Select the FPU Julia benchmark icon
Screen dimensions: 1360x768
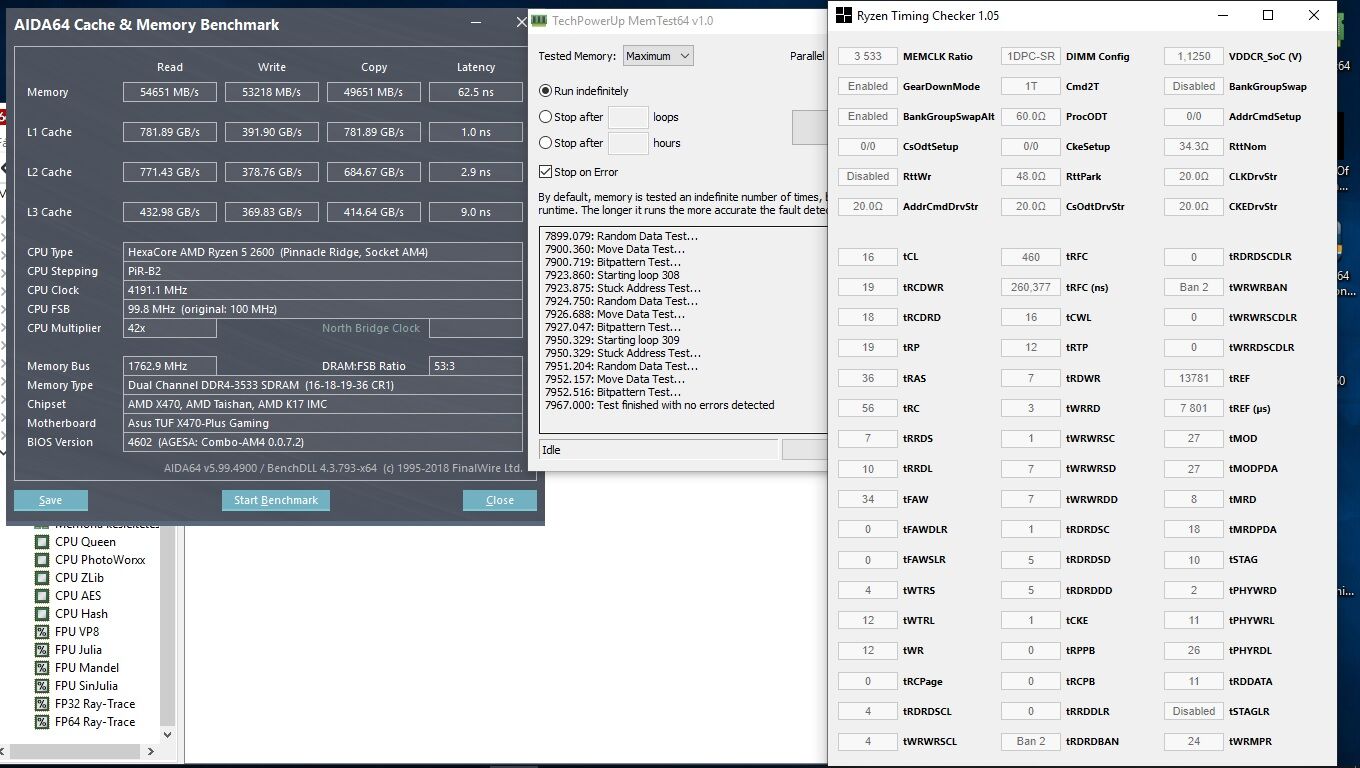click(x=42, y=650)
